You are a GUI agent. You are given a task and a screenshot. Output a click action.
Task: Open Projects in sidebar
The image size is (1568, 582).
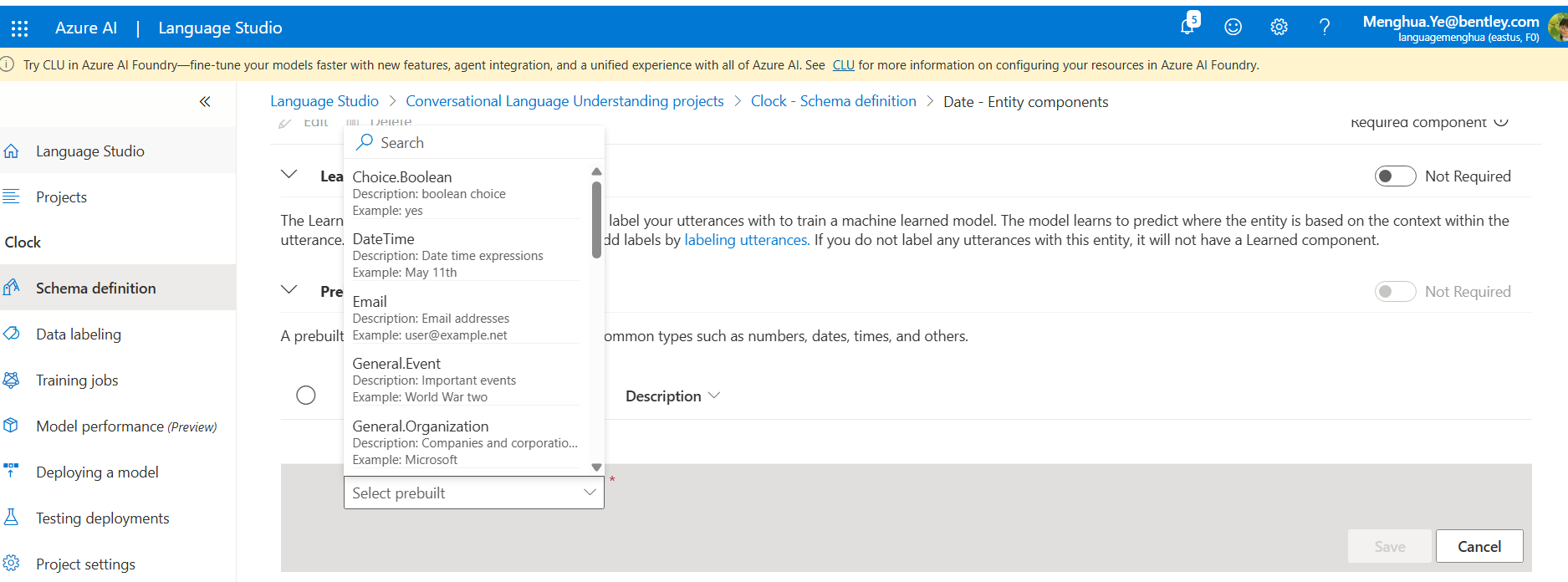click(118, 197)
